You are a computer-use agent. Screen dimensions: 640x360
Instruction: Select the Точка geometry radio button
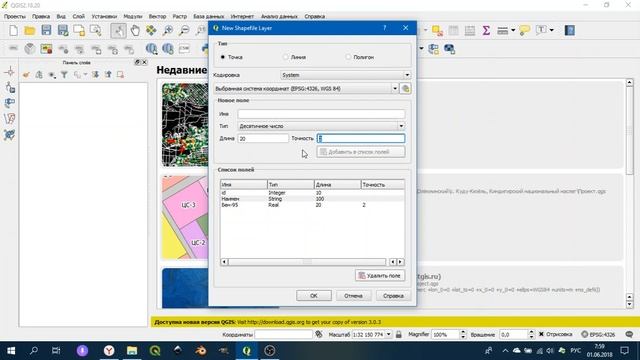pyautogui.click(x=222, y=57)
